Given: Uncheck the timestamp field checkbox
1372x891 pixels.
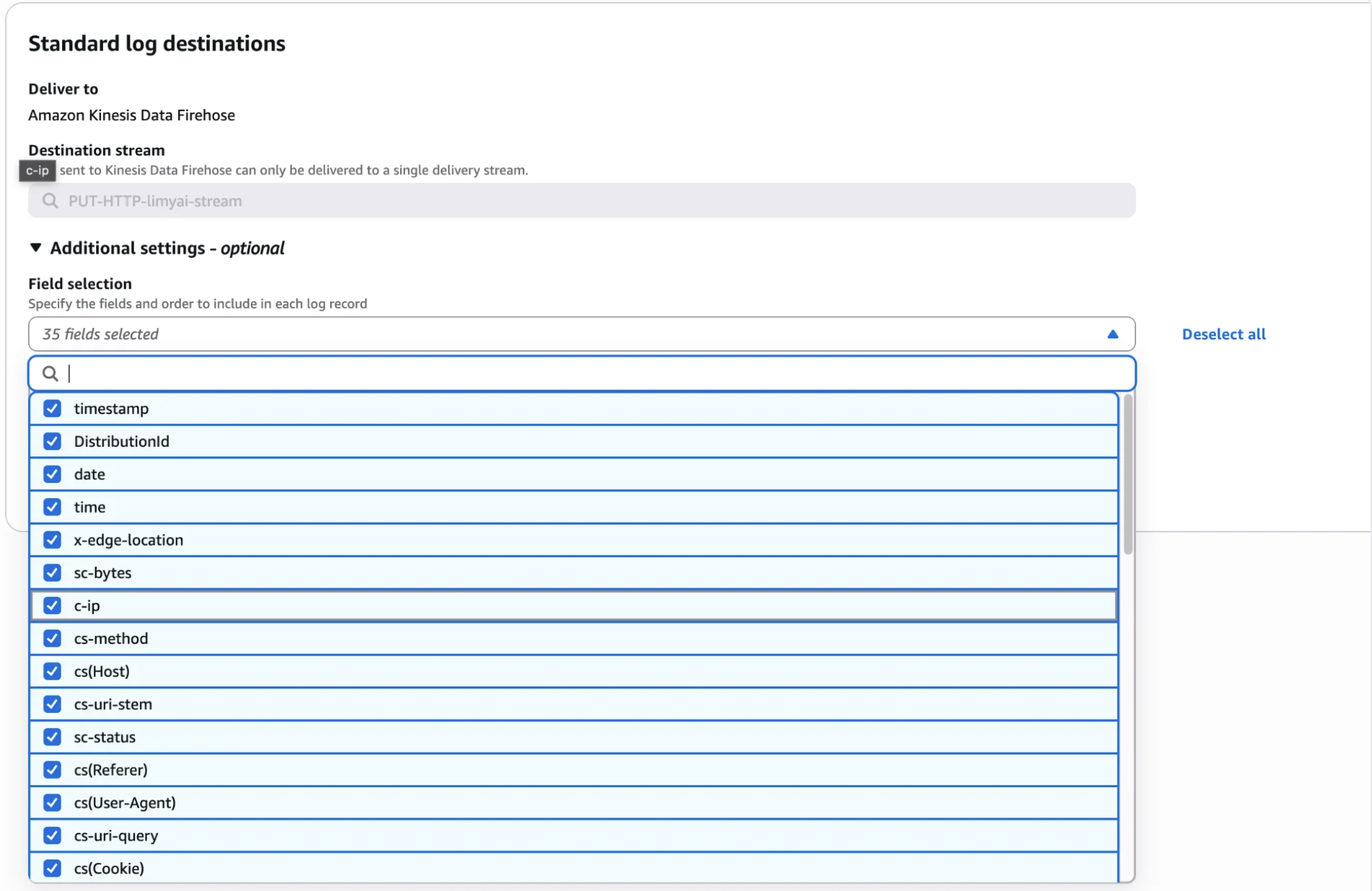Looking at the screenshot, I should (x=53, y=409).
